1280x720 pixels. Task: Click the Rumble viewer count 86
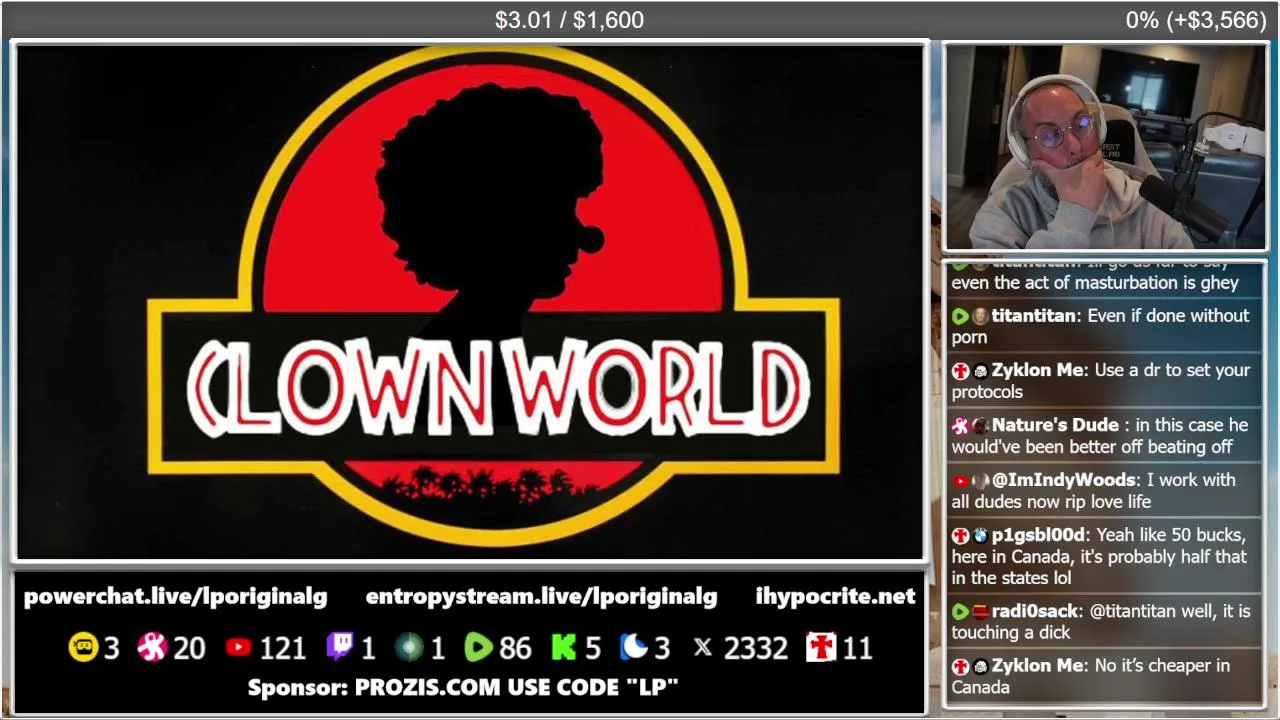point(515,648)
